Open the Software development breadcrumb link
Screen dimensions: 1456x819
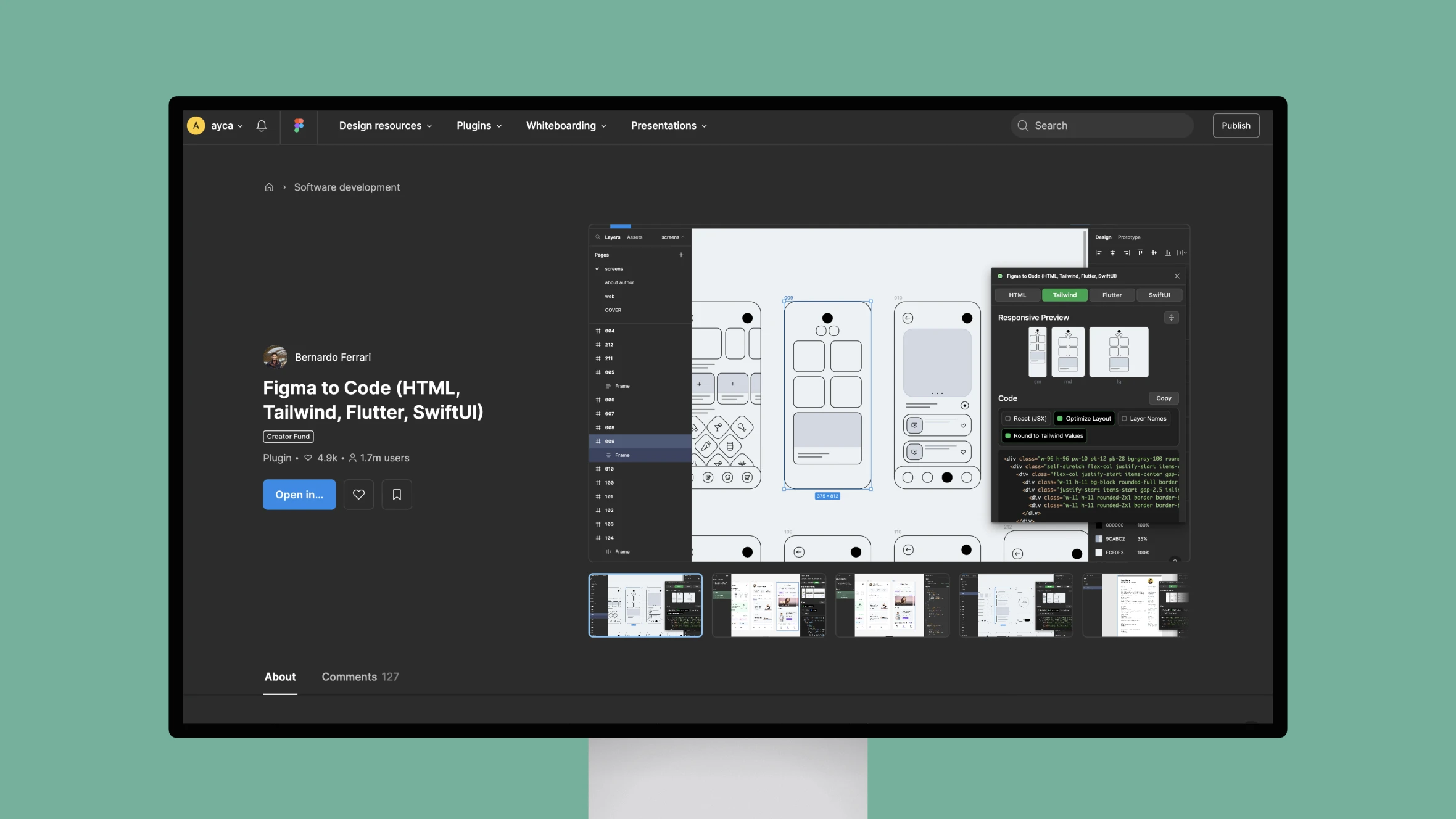point(347,187)
